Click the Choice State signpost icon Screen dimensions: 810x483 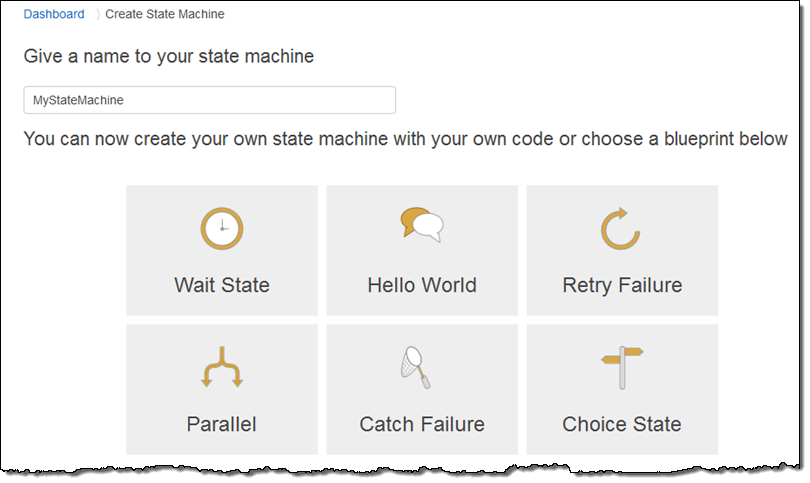622,367
